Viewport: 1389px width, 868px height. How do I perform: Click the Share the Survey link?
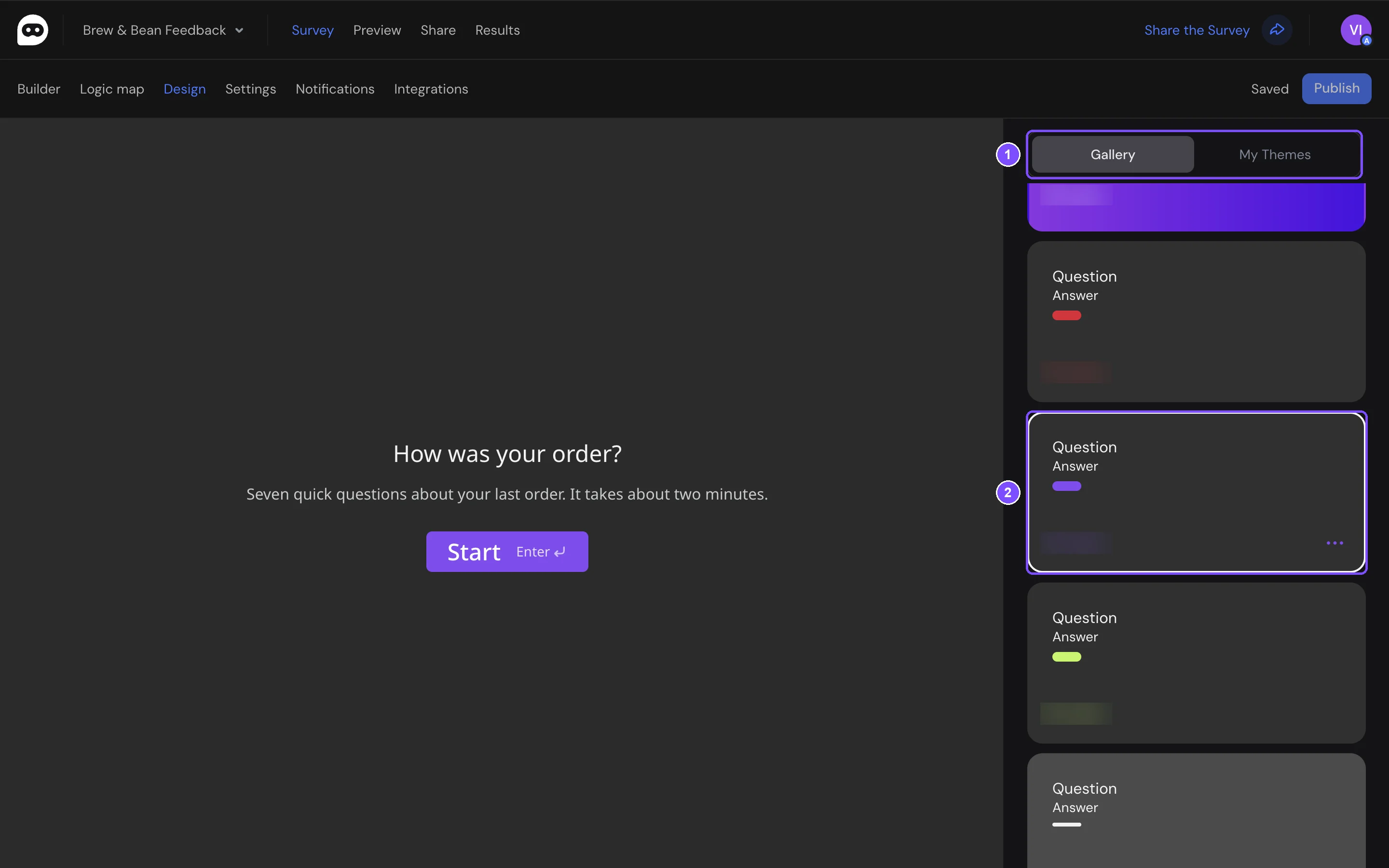(1197, 30)
